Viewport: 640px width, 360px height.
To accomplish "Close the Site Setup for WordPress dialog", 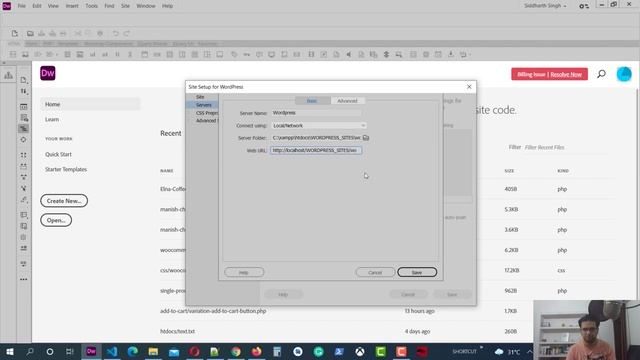I will (x=469, y=87).
